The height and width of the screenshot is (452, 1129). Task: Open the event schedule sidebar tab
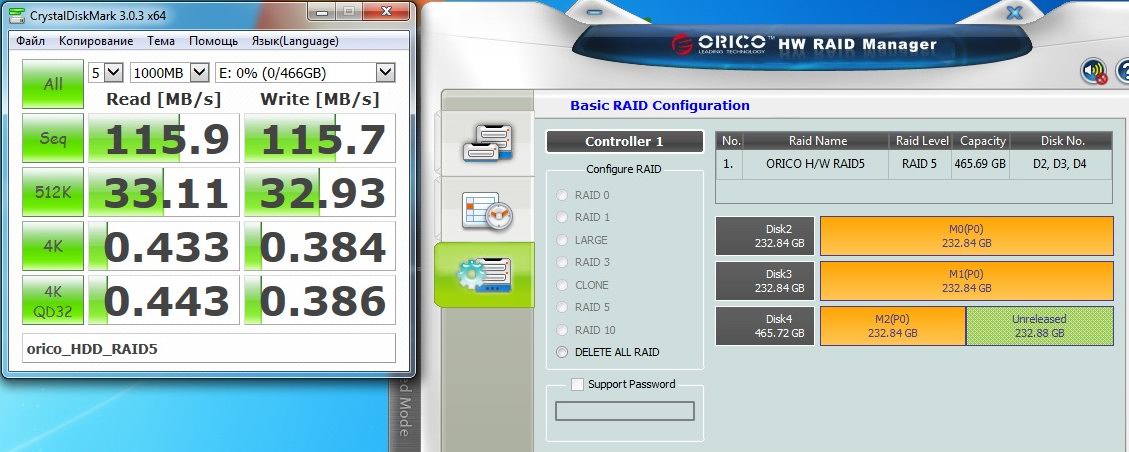click(x=486, y=208)
